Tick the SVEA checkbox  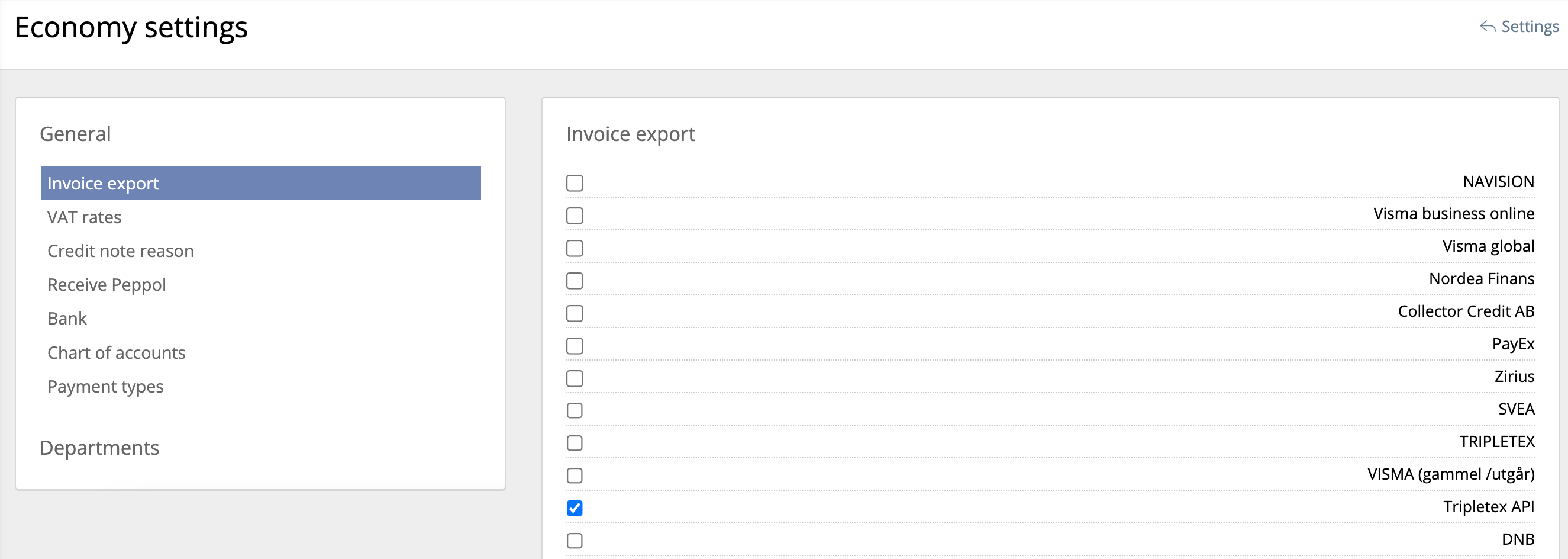575,410
